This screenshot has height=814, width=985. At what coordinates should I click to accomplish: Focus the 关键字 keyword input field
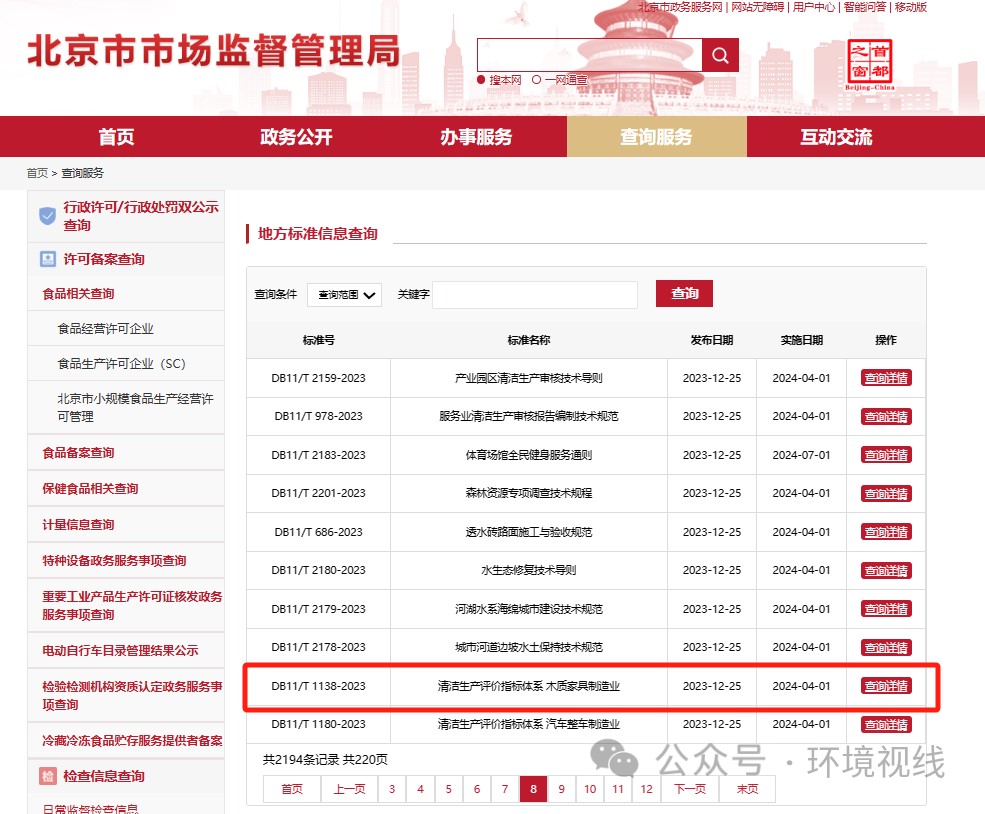tap(535, 295)
